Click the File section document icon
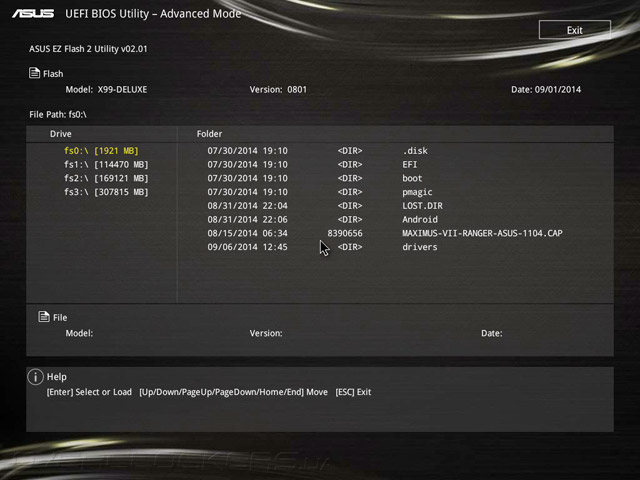The height and width of the screenshot is (480, 640). click(x=44, y=317)
